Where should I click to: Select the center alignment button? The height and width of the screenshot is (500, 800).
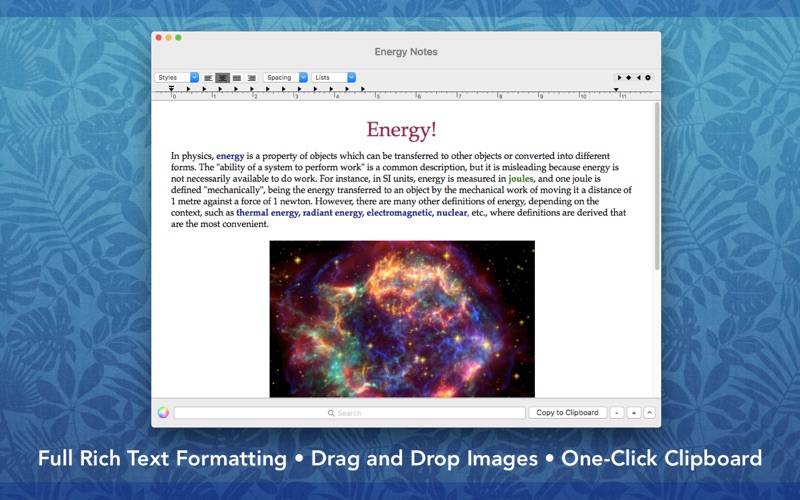coord(222,78)
